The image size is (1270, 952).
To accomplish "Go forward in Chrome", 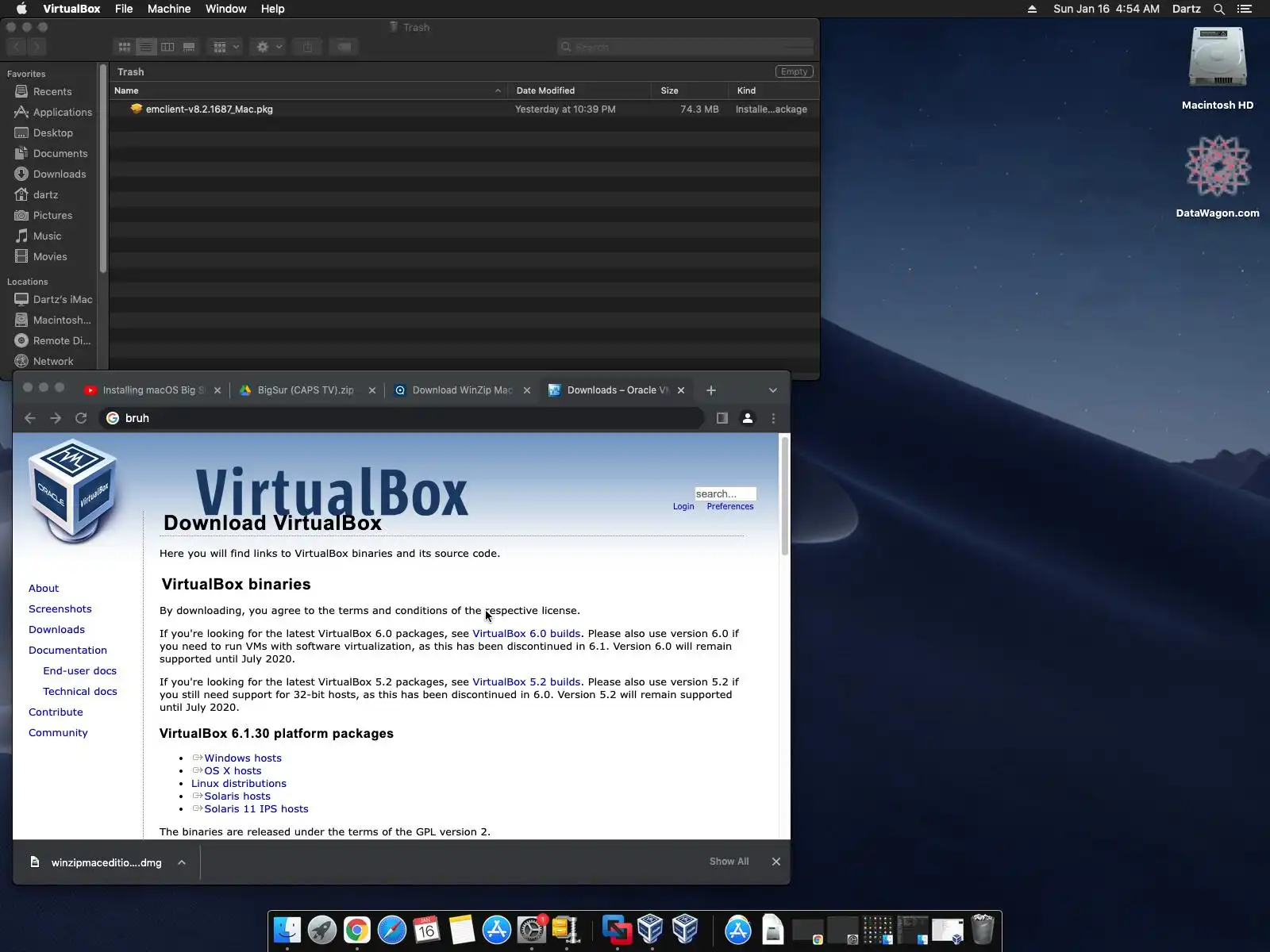I will click(x=56, y=418).
